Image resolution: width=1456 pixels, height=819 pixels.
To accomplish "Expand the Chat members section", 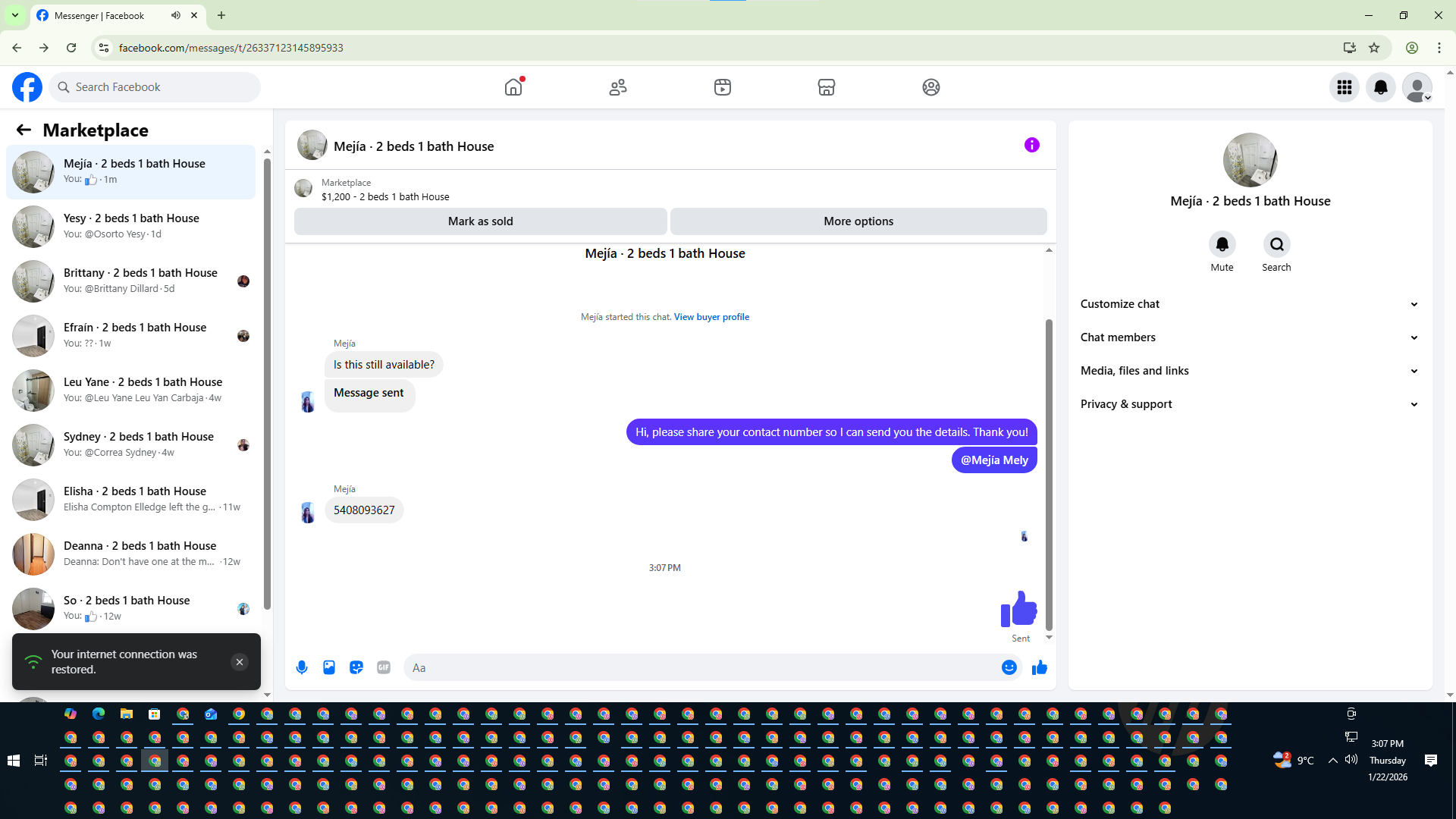I will (x=1250, y=337).
